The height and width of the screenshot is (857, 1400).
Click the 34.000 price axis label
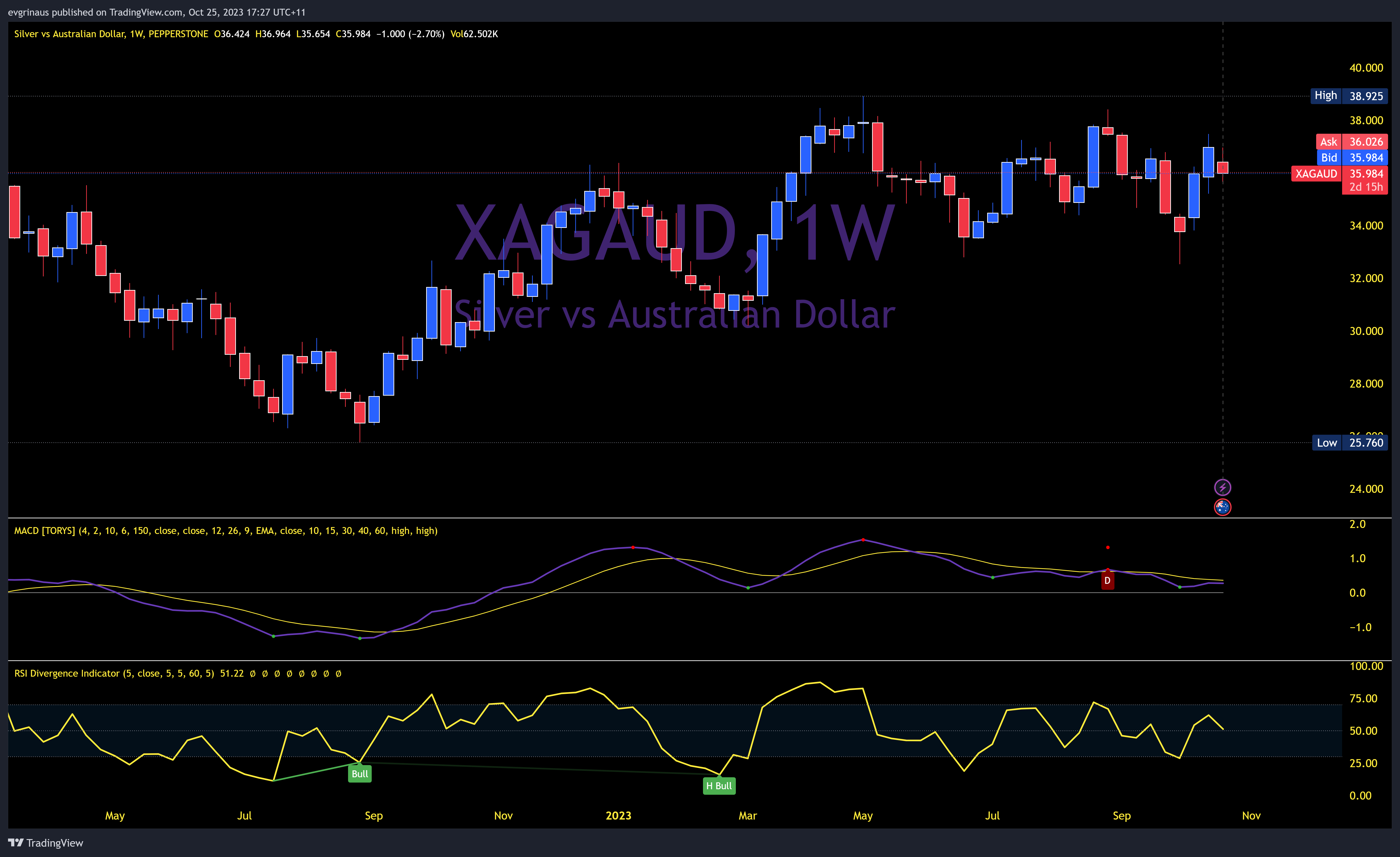[x=1366, y=226]
